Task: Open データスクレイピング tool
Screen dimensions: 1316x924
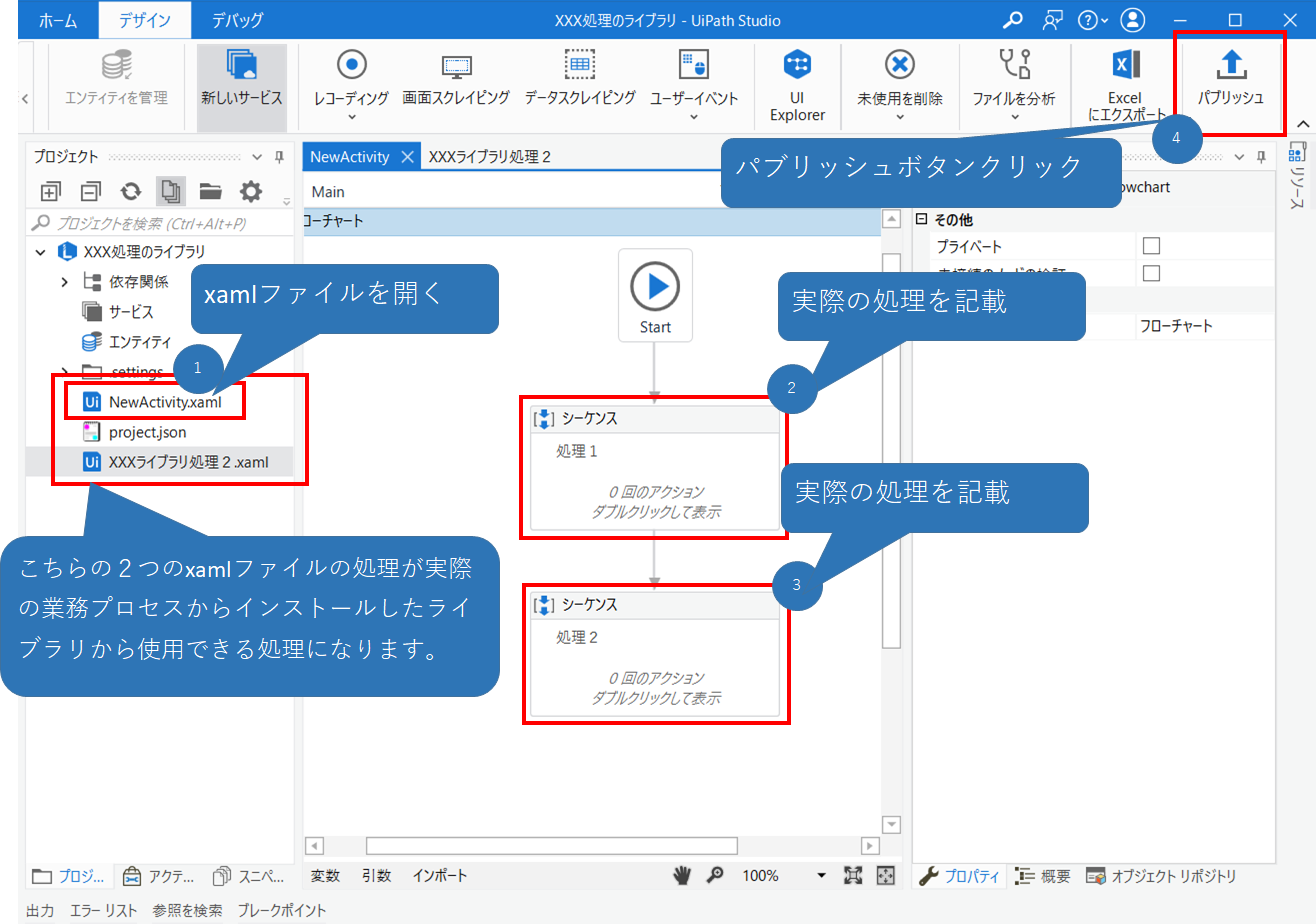Action: [580, 78]
